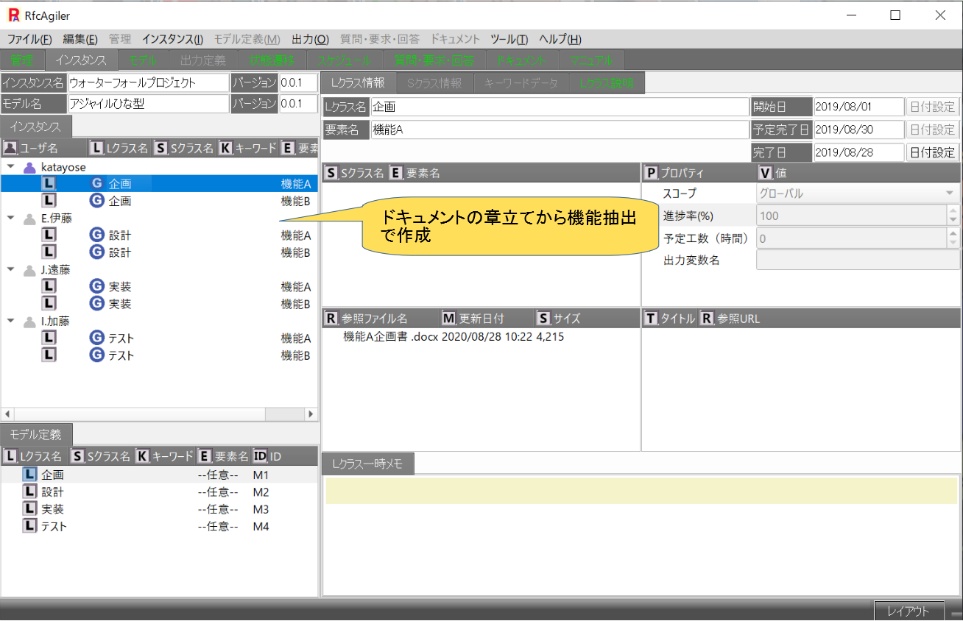
Task: Click the L icon of 設計 in モデル定義
Action: [x=30, y=492]
